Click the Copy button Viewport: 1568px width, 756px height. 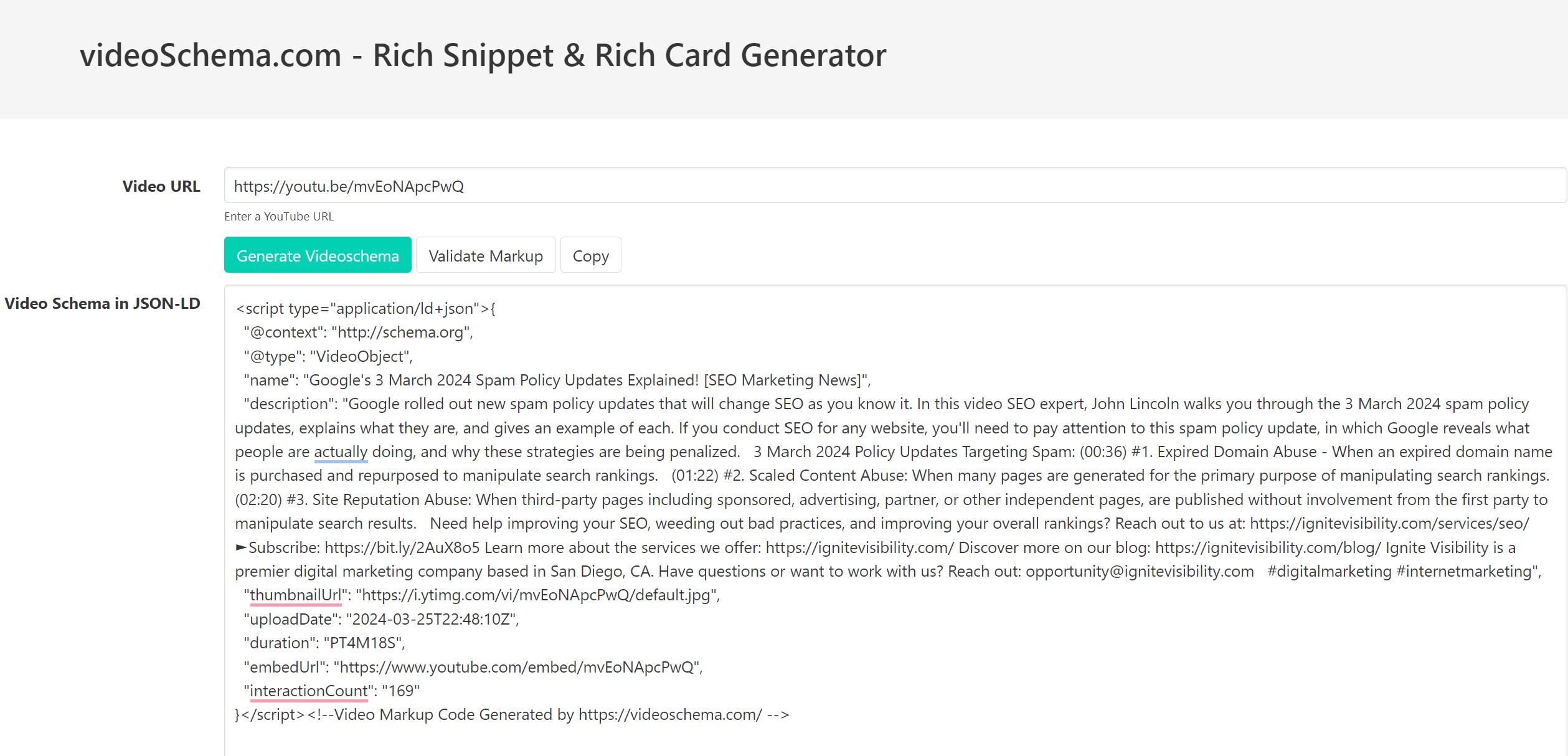tap(591, 256)
